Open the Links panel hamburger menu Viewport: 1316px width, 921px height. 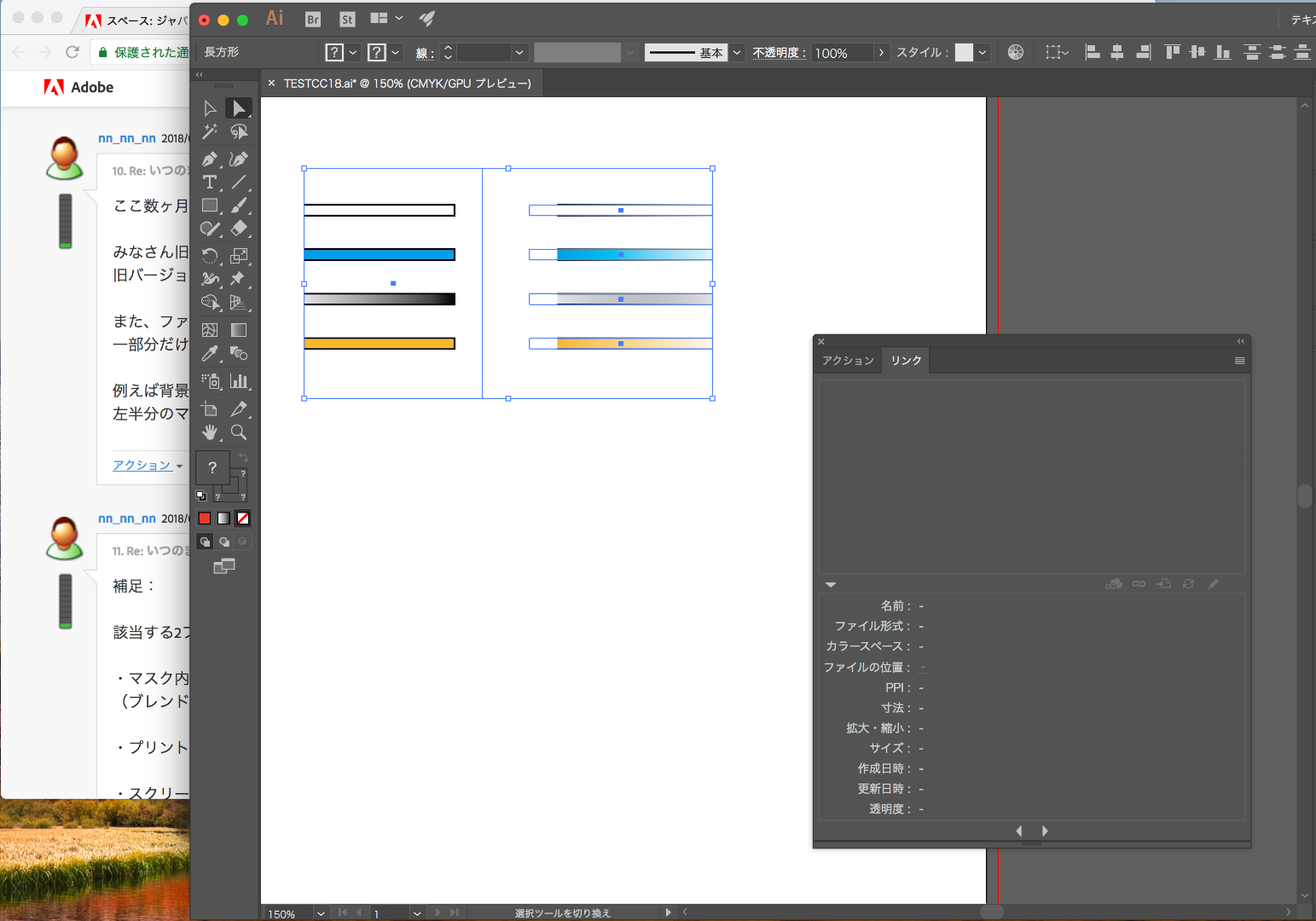pos(1239,361)
